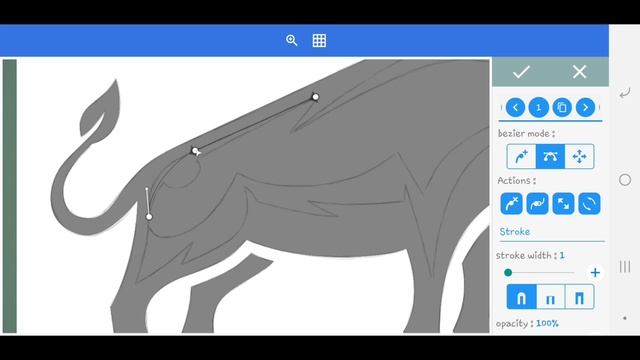The image size is (640, 360).
Task: Select edit-handles bezier mode
Action: click(550, 156)
